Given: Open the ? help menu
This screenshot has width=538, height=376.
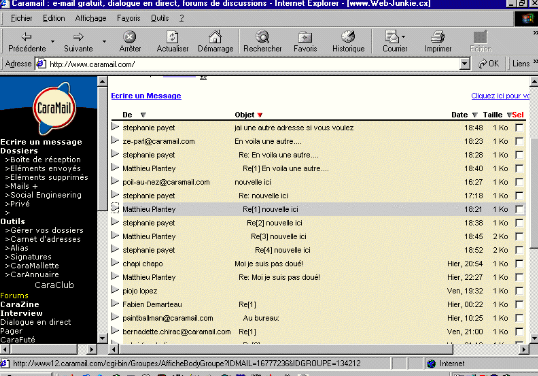Looking at the screenshot, I should pos(182,18).
